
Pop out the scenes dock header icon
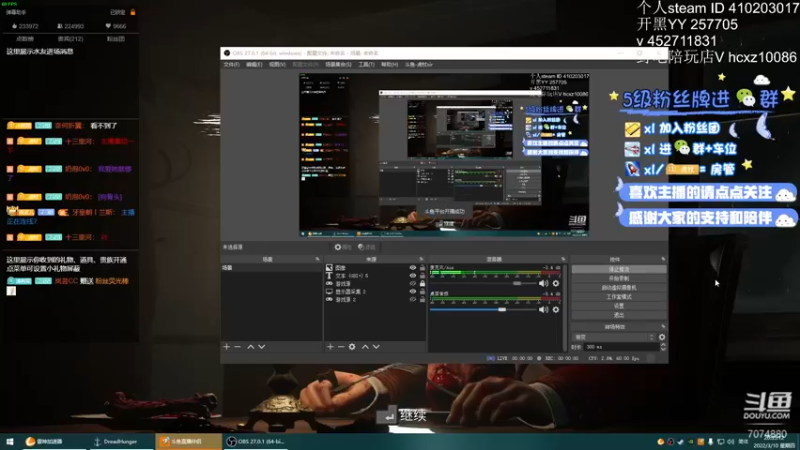[x=317, y=259]
